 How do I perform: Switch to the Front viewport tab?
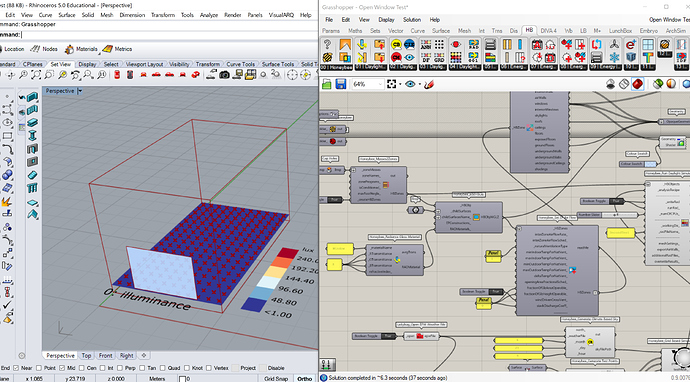click(x=105, y=356)
